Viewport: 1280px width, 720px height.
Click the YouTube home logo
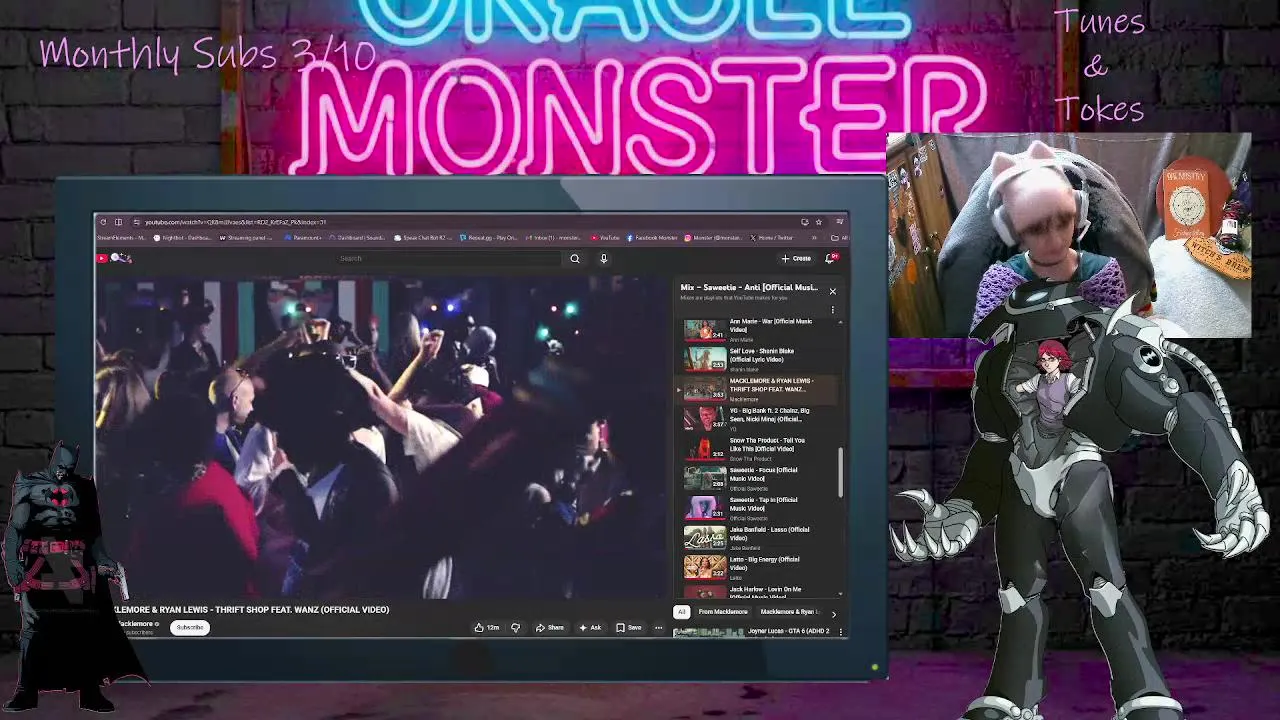[114, 259]
